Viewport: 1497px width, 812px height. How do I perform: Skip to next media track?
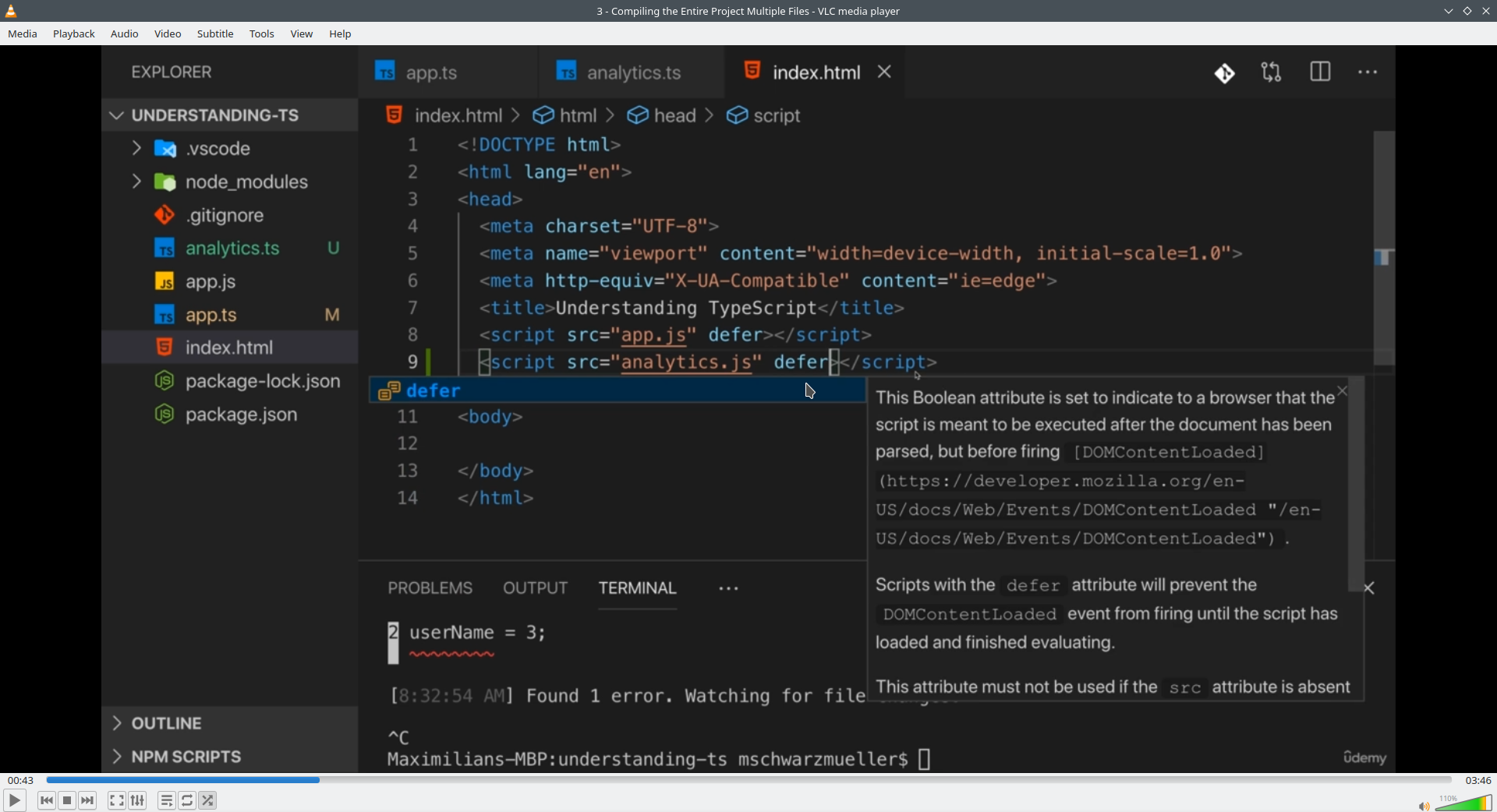88,800
